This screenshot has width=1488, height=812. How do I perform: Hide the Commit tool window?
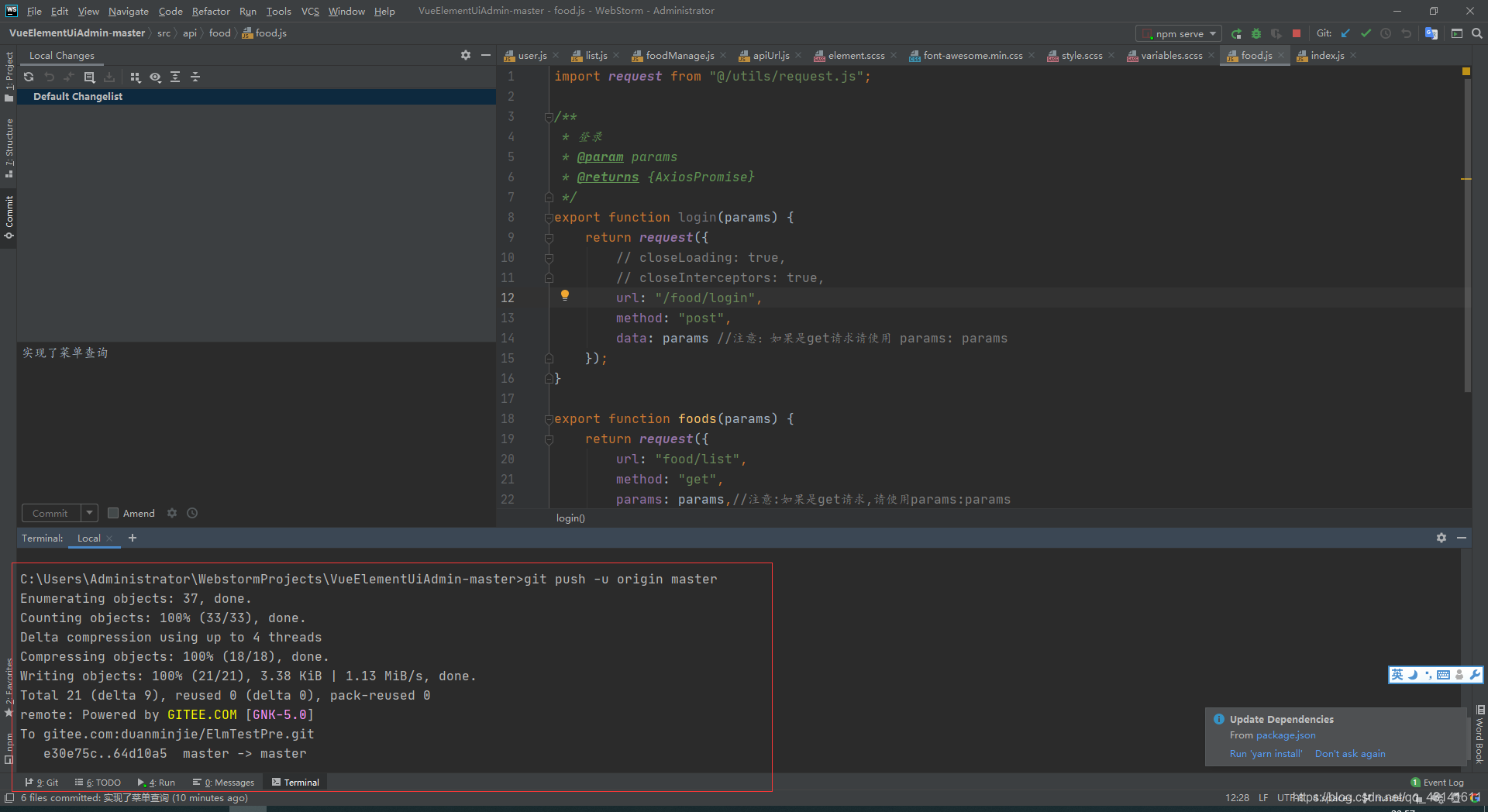(x=486, y=55)
